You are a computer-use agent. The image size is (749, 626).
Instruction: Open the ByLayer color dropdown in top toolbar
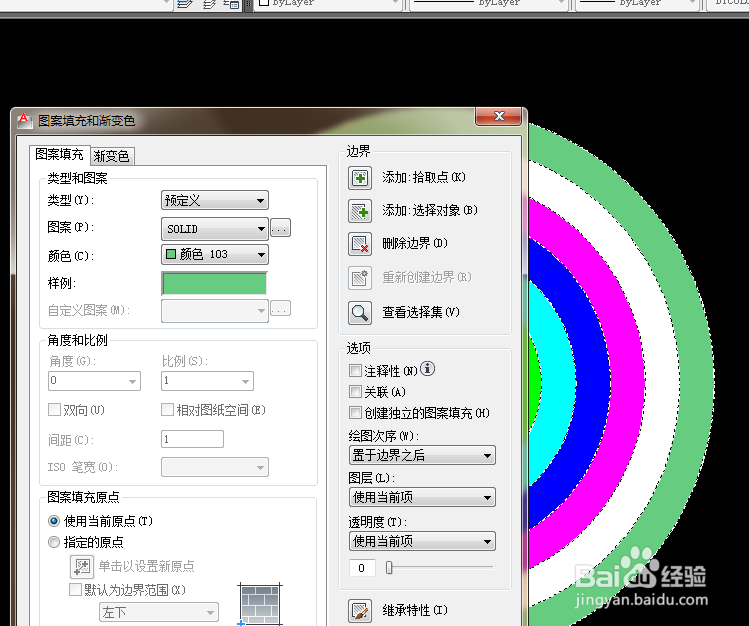(x=328, y=3)
